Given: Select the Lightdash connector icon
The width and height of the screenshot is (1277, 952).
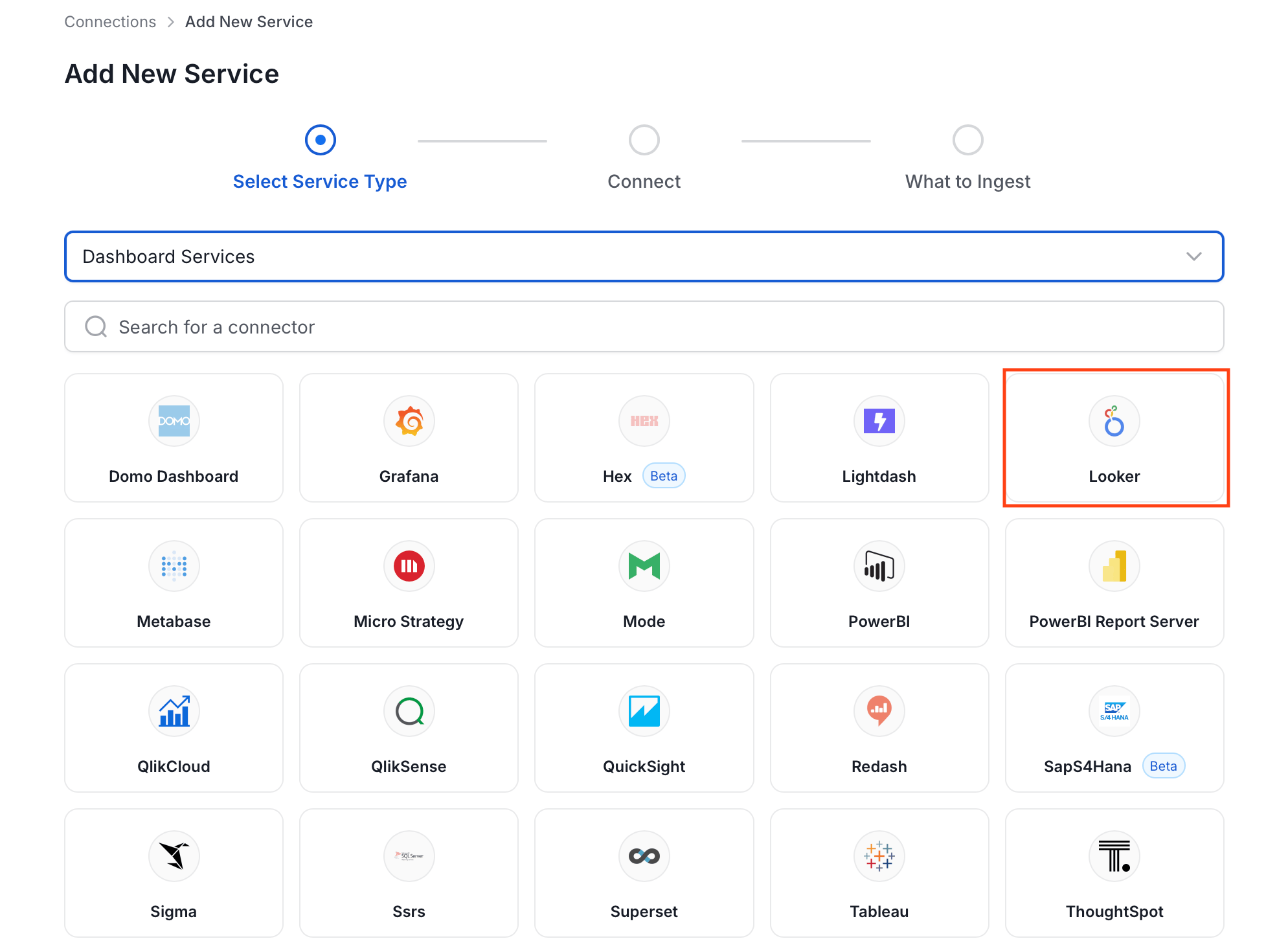Looking at the screenshot, I should point(879,421).
